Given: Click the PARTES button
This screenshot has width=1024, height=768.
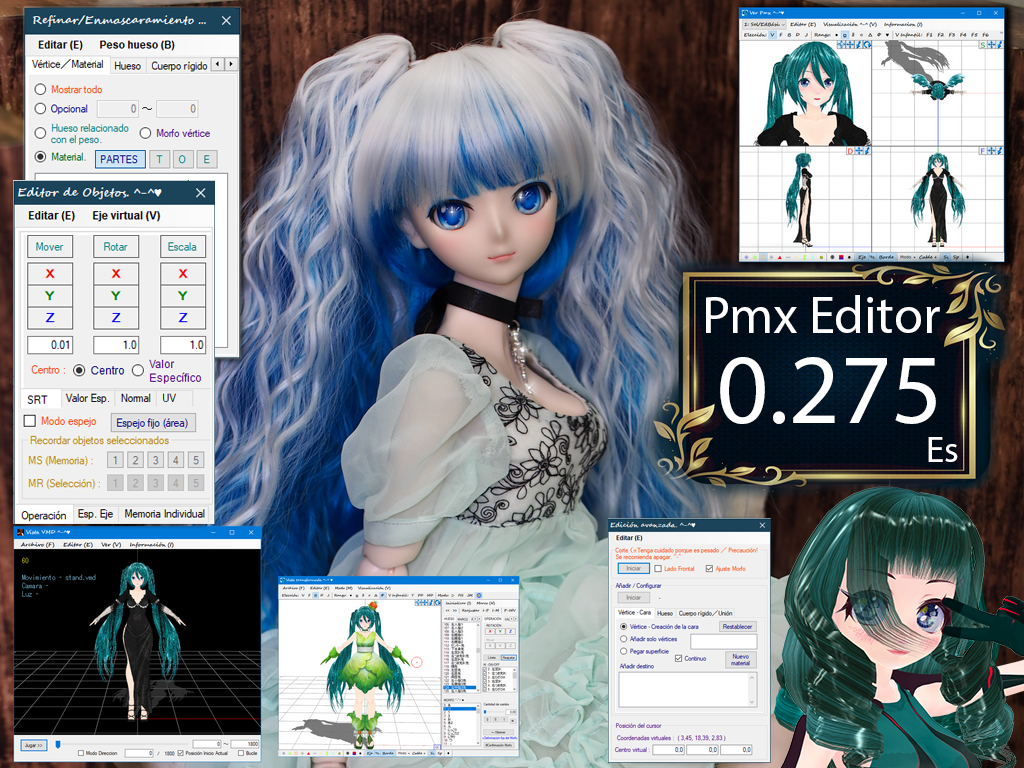Looking at the screenshot, I should pyautogui.click(x=120, y=159).
